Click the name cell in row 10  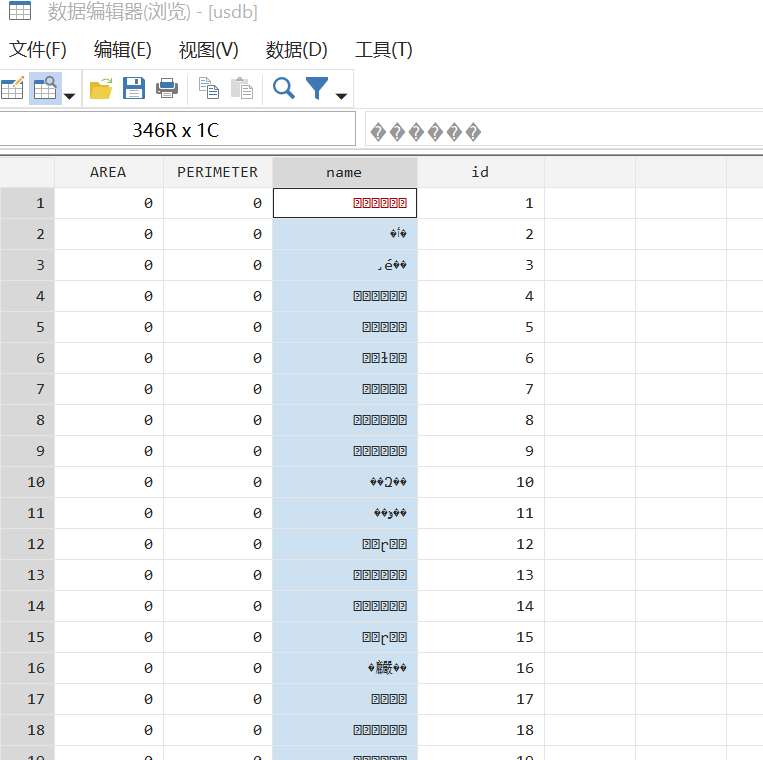pyautogui.click(x=345, y=482)
